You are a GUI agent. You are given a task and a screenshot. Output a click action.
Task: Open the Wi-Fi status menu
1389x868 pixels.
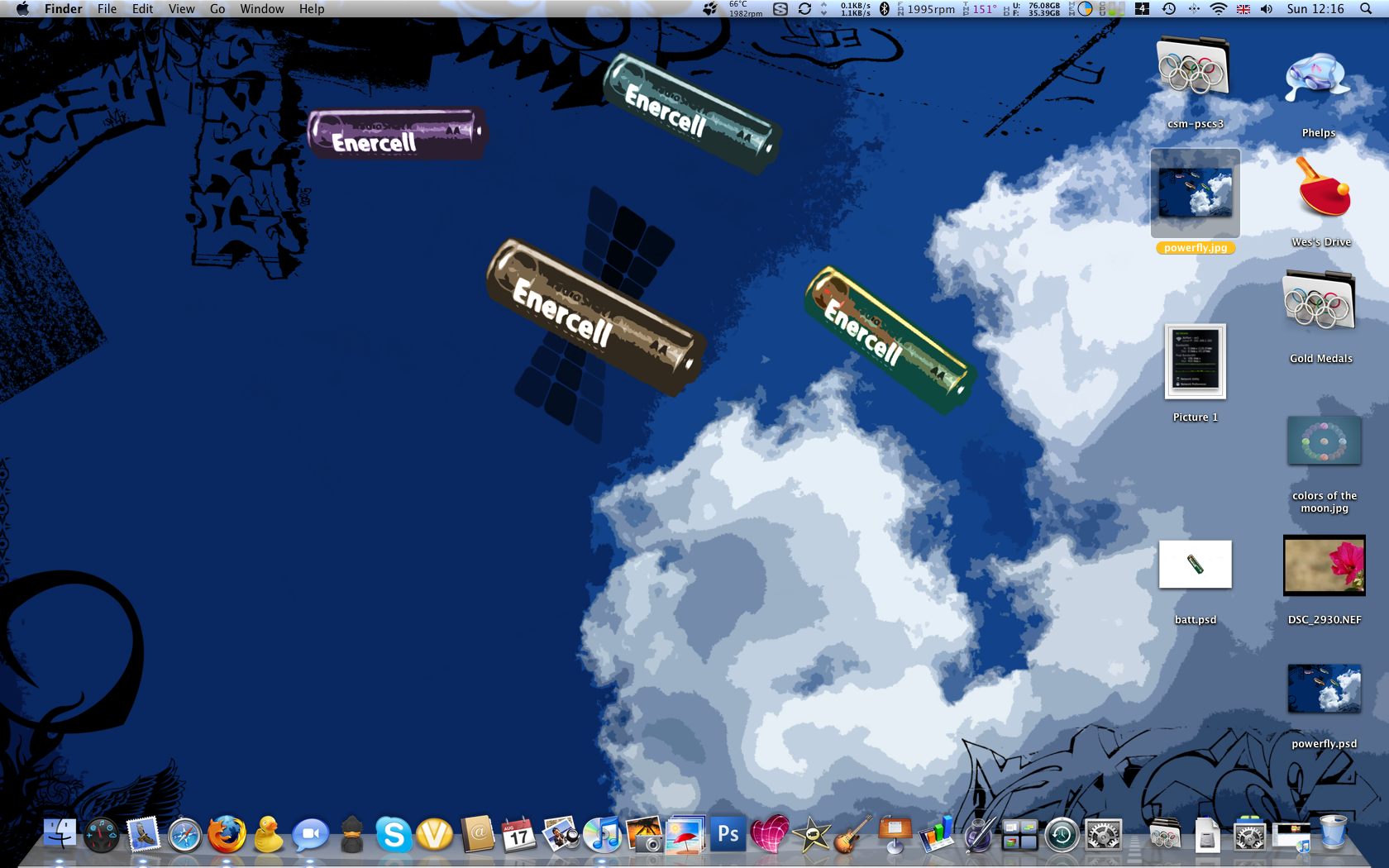click(x=1218, y=9)
